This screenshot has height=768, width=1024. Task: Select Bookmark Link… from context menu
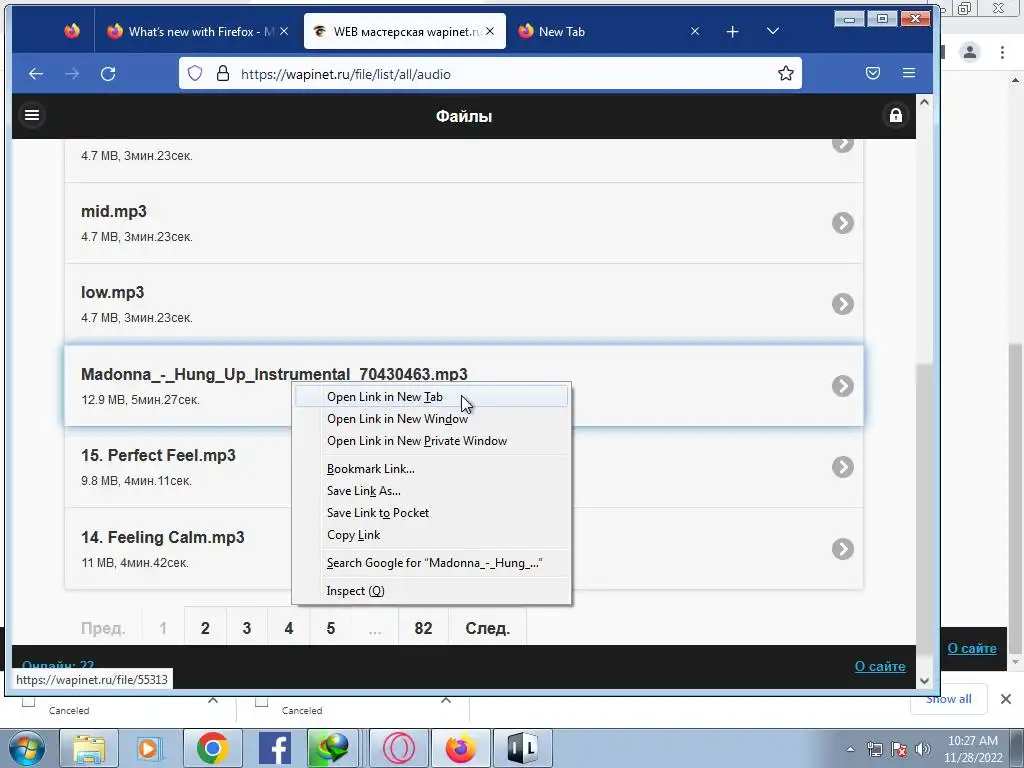[x=431, y=469]
